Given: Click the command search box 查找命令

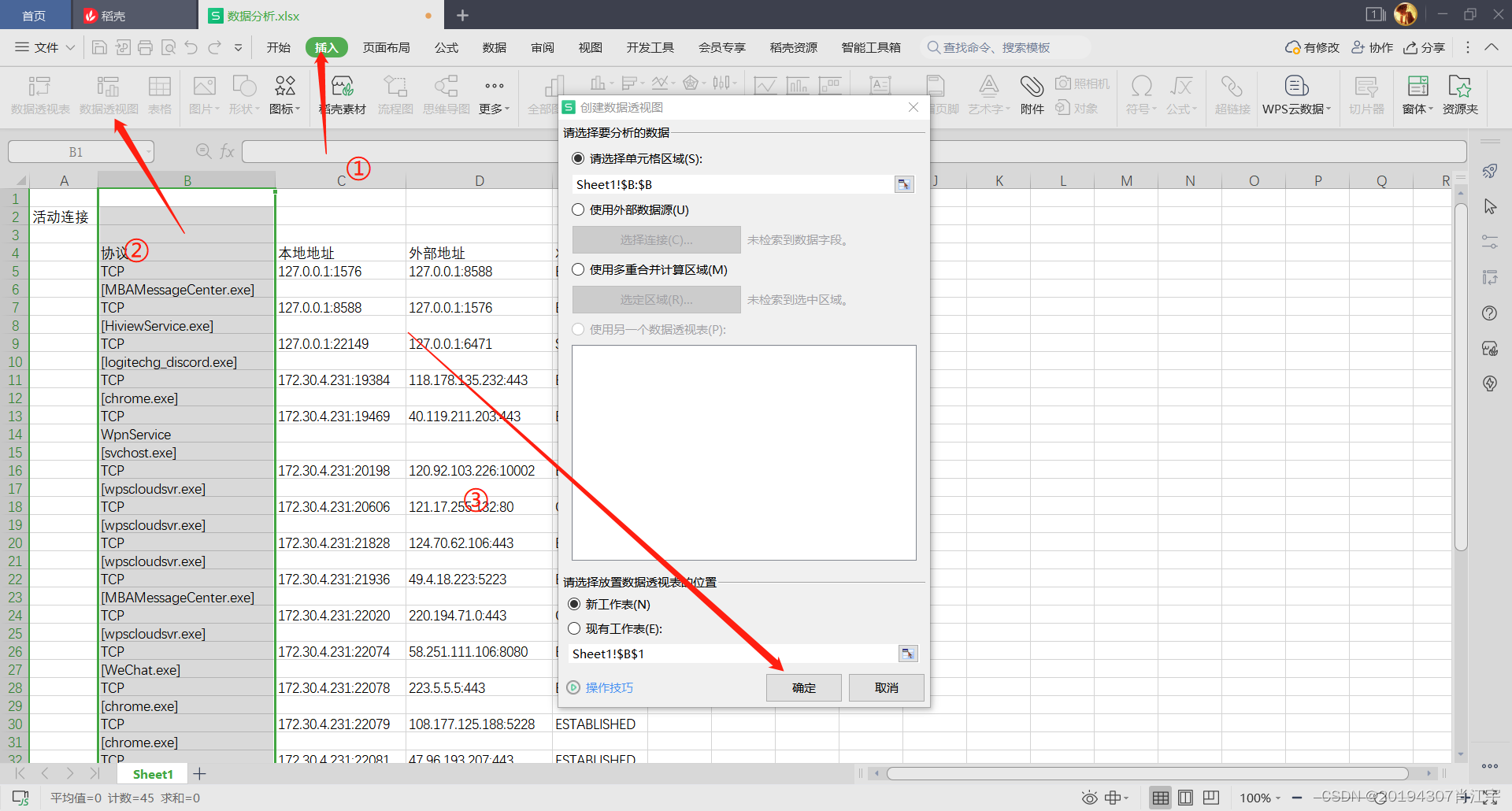Looking at the screenshot, I should point(1005,47).
